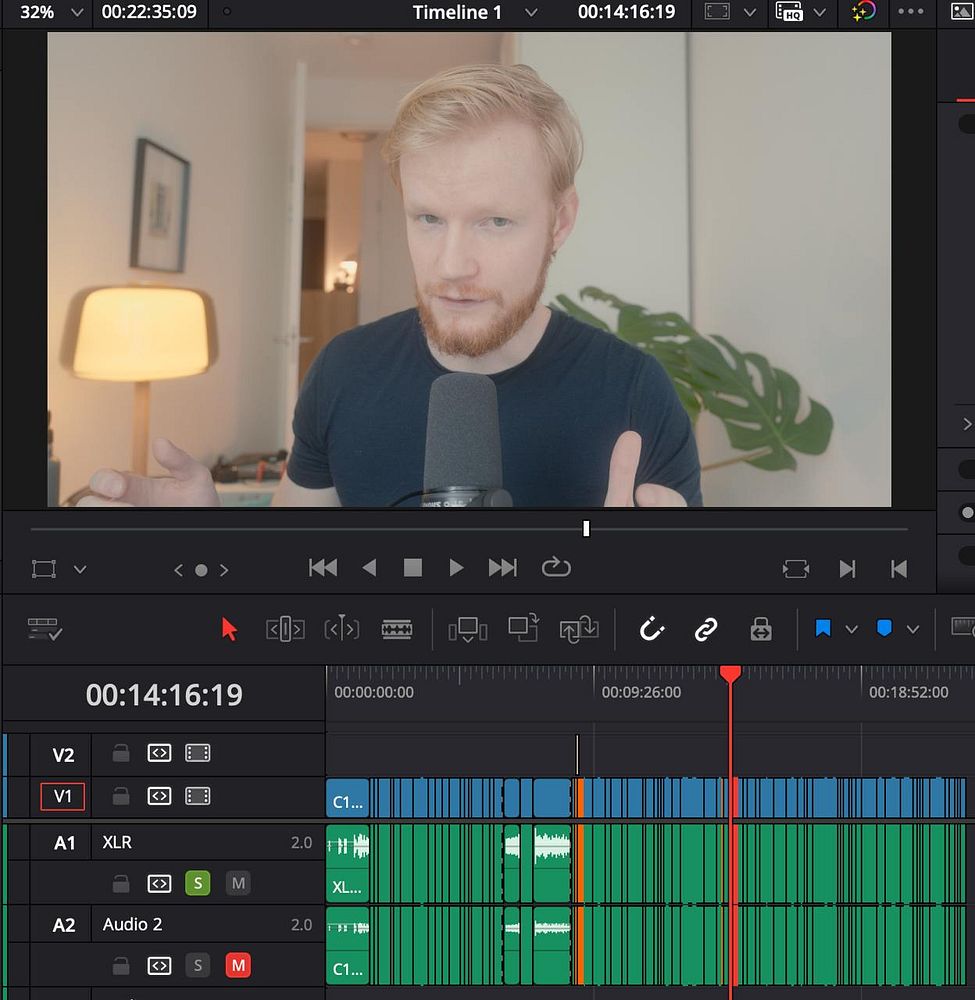
Task: Open the Timeline 1 name dropdown
Action: pos(531,12)
